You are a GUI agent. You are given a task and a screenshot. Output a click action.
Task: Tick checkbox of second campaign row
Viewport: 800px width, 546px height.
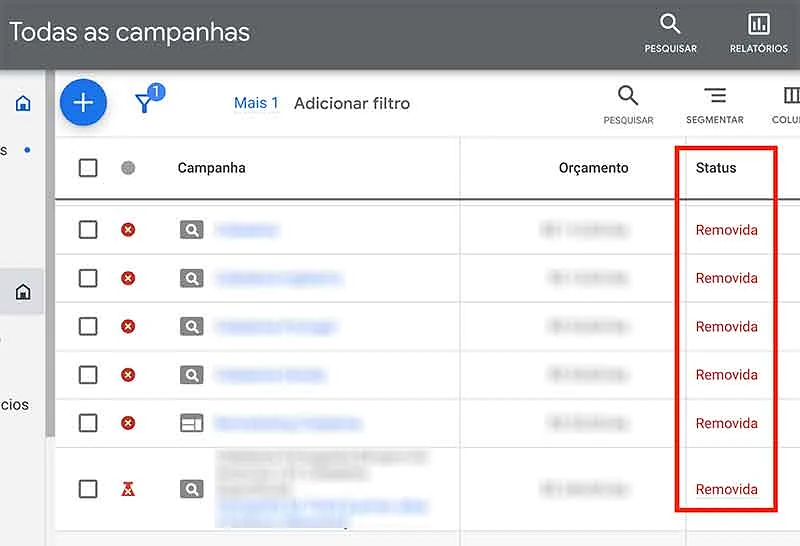pos(88,278)
